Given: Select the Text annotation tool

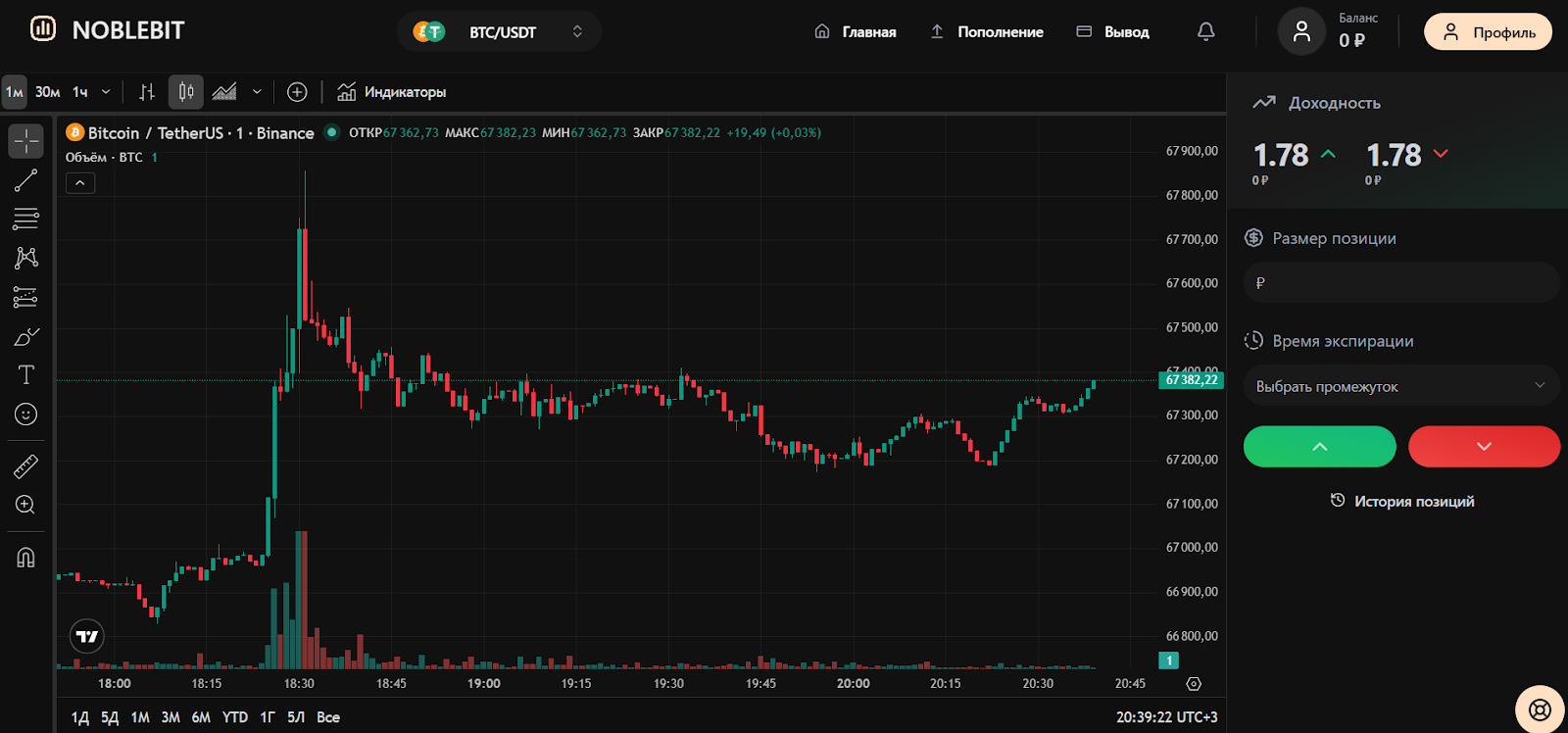Looking at the screenshot, I should pos(26,375).
